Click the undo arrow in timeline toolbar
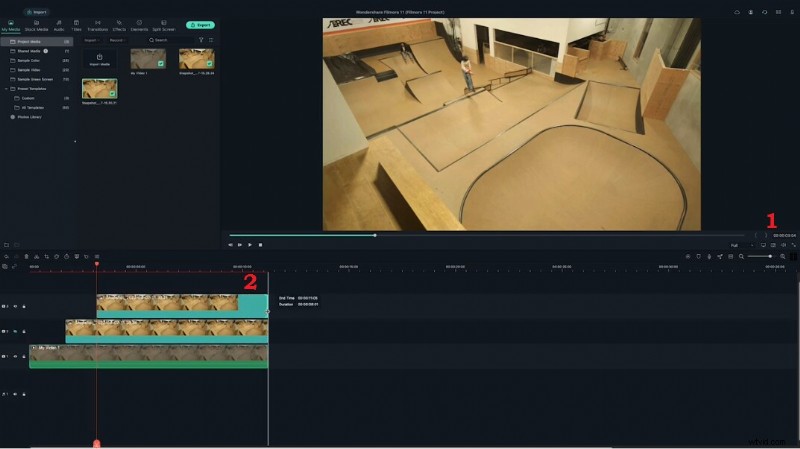Viewport: 800px width, 449px height. 6,257
